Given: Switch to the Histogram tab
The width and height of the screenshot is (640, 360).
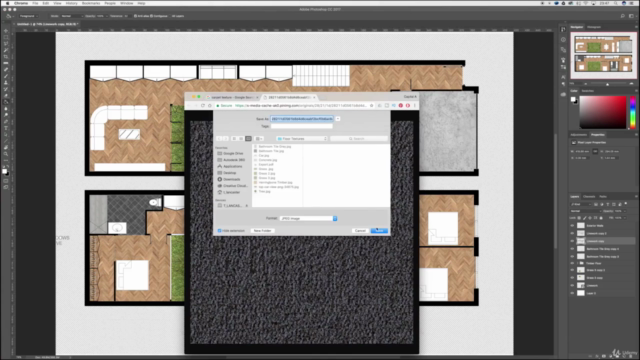Looking at the screenshot, I should (594, 27).
